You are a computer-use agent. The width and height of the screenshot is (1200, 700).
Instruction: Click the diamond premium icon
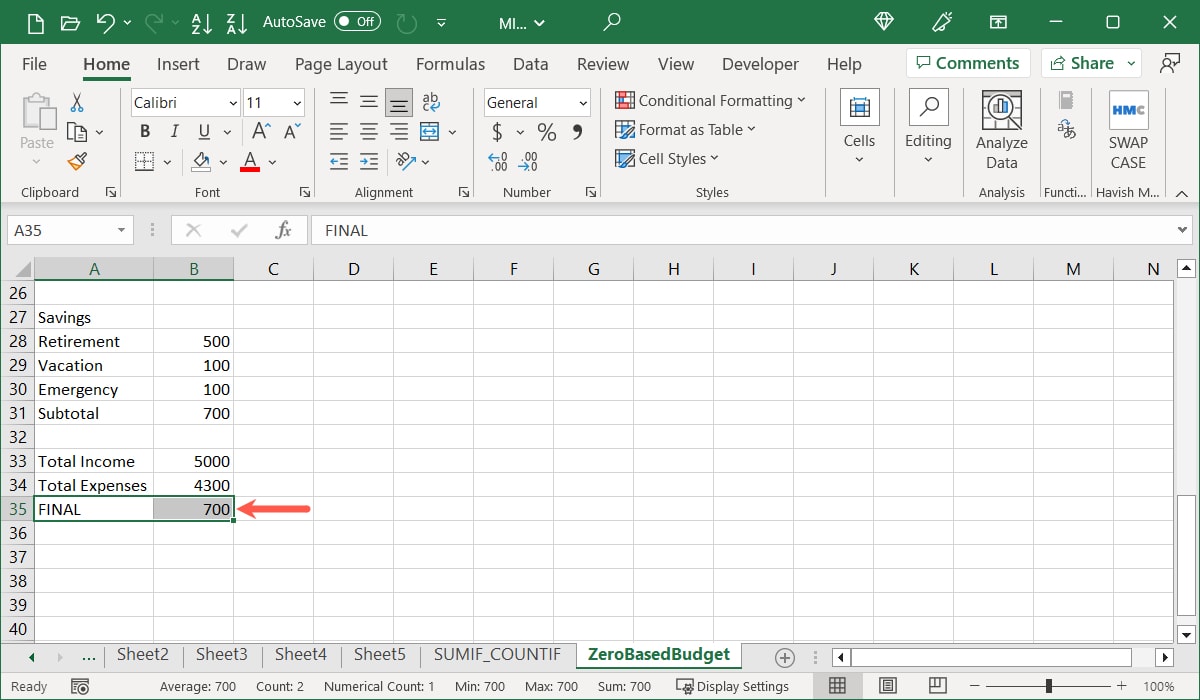[885, 21]
